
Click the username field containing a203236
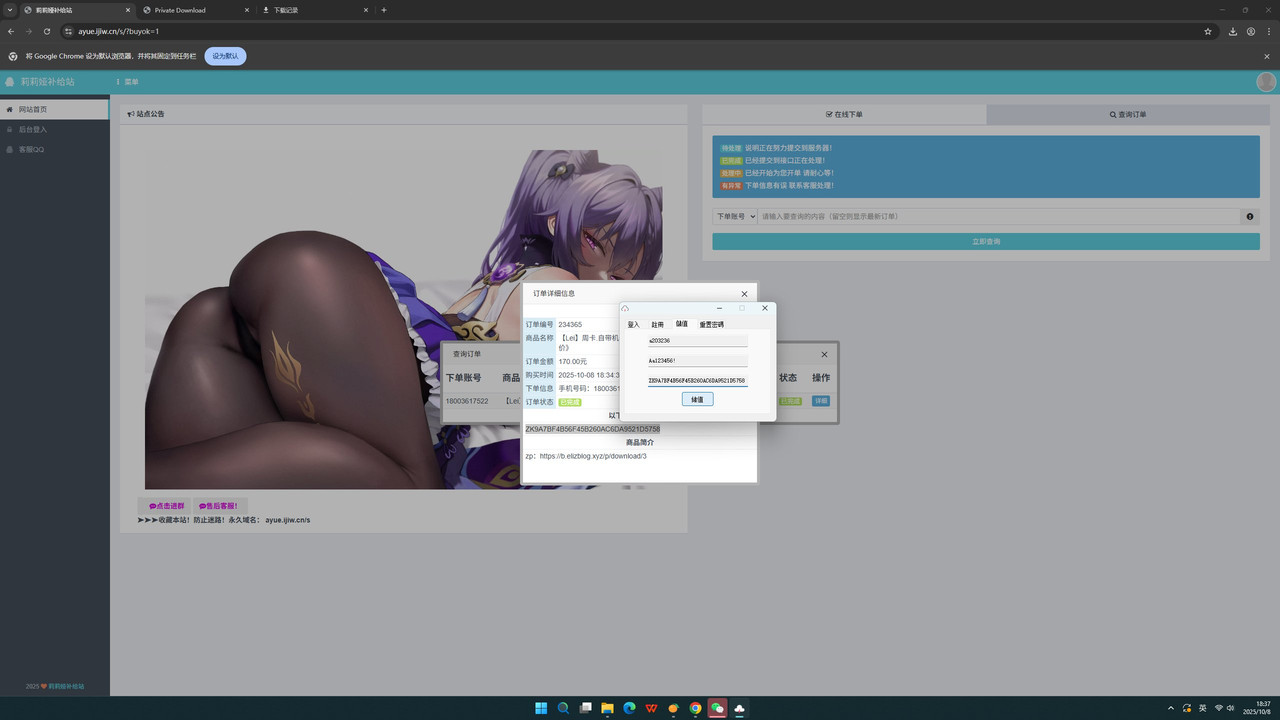pos(697,341)
